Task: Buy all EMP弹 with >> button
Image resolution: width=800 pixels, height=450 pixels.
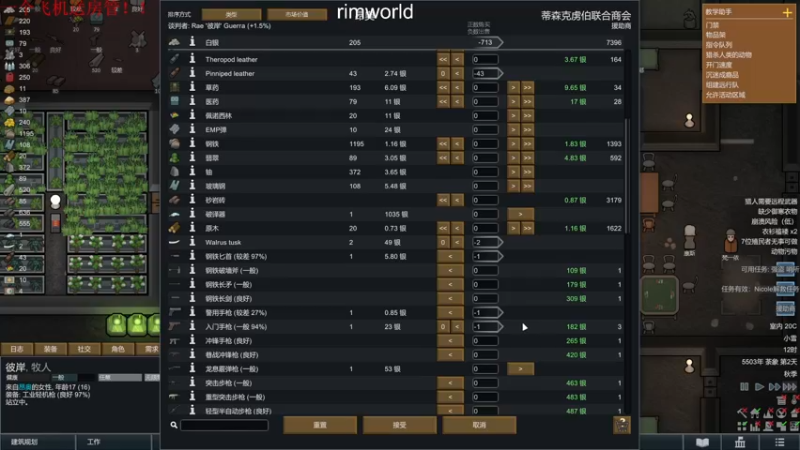Action: coord(527,130)
